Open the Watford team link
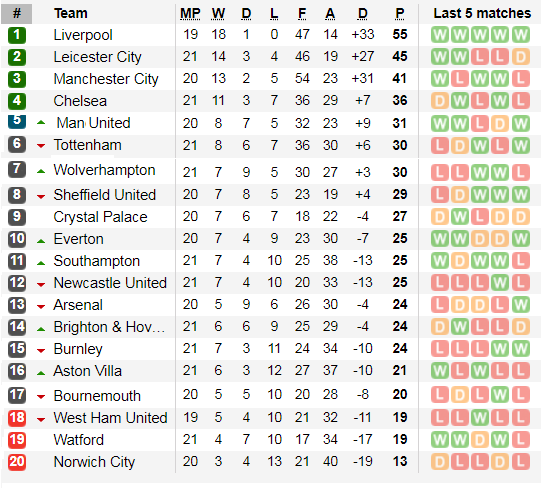Image resolution: width=541 pixels, height=488 pixels. (79, 440)
